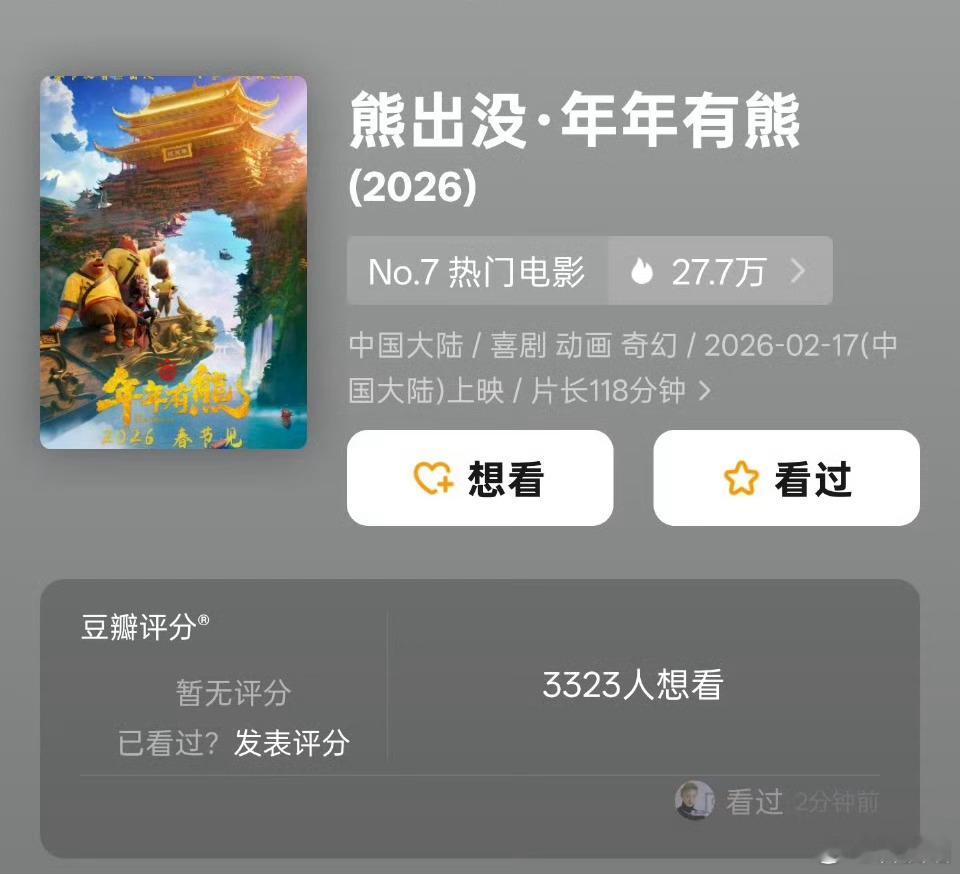Click the flame popularity icon
Image resolution: width=960 pixels, height=874 pixels.
(642, 271)
